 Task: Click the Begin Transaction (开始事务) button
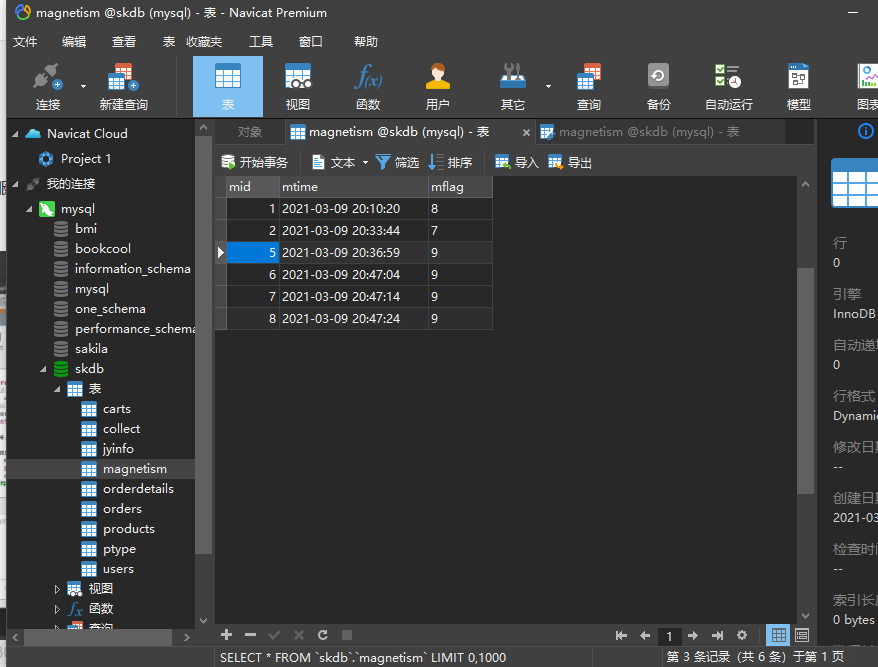[254, 162]
